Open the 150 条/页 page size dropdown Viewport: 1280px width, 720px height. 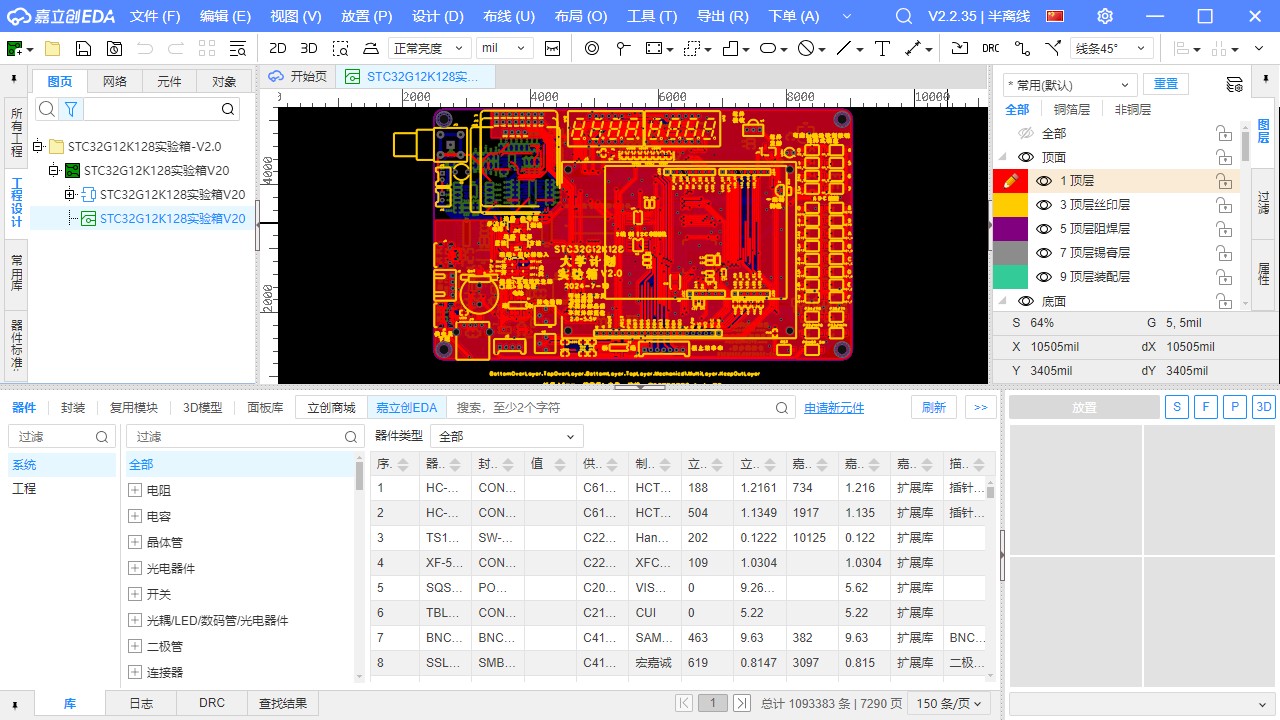pos(949,703)
